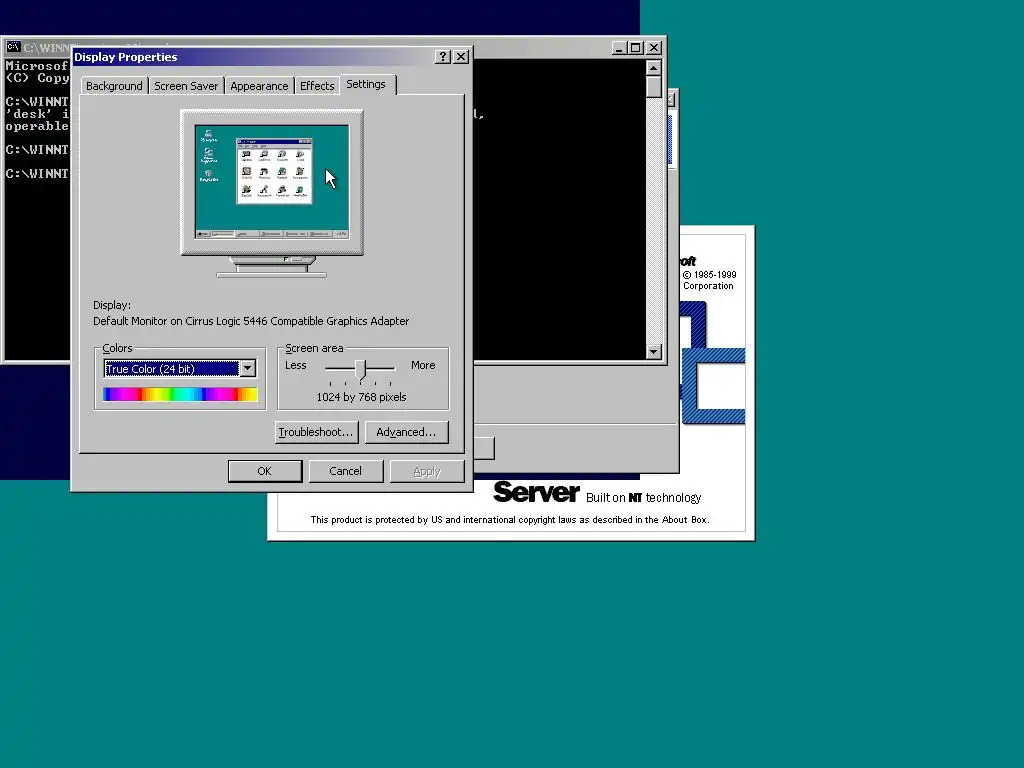Go to the Effects tab
This screenshot has height=768, width=1024.
click(317, 86)
